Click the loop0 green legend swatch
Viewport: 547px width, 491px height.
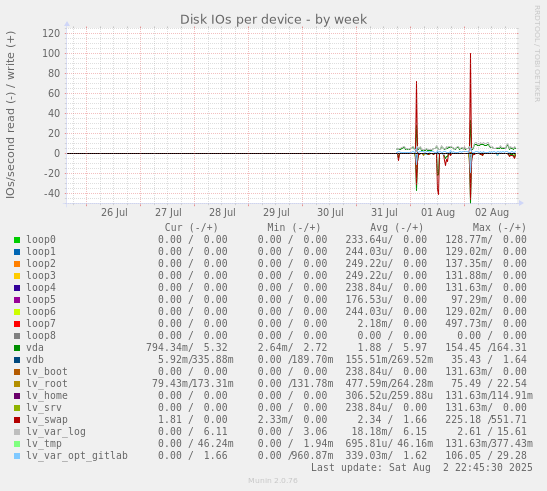coord(17,240)
